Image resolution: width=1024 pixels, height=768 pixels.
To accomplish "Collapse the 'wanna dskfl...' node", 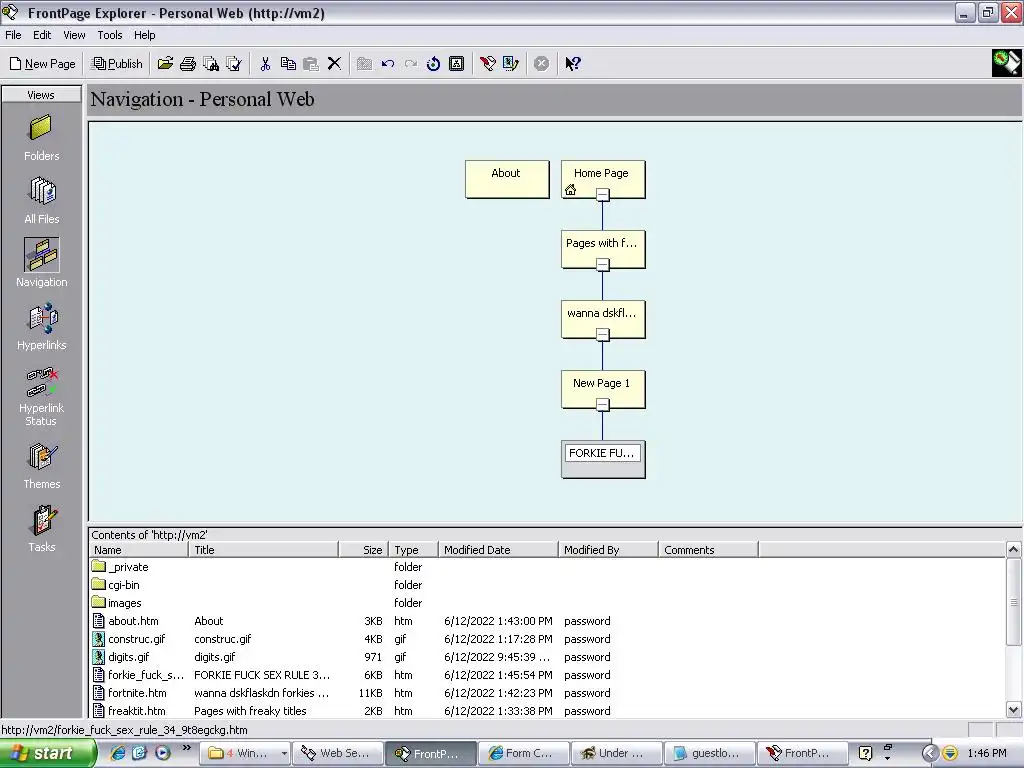I will 603,334.
